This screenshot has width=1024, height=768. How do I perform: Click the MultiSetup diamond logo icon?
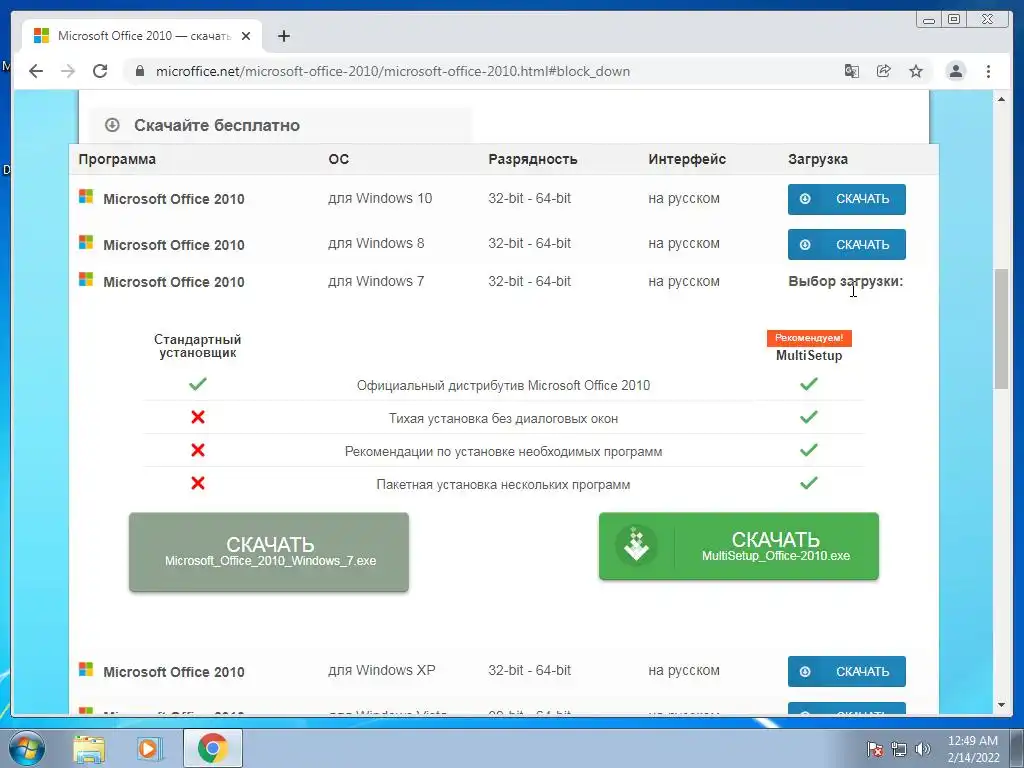coord(637,546)
